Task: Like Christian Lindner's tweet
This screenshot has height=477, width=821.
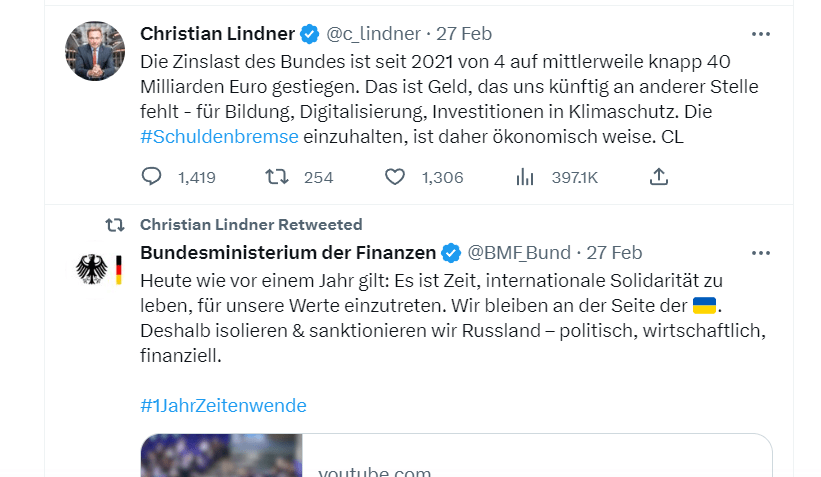Action: [x=395, y=177]
